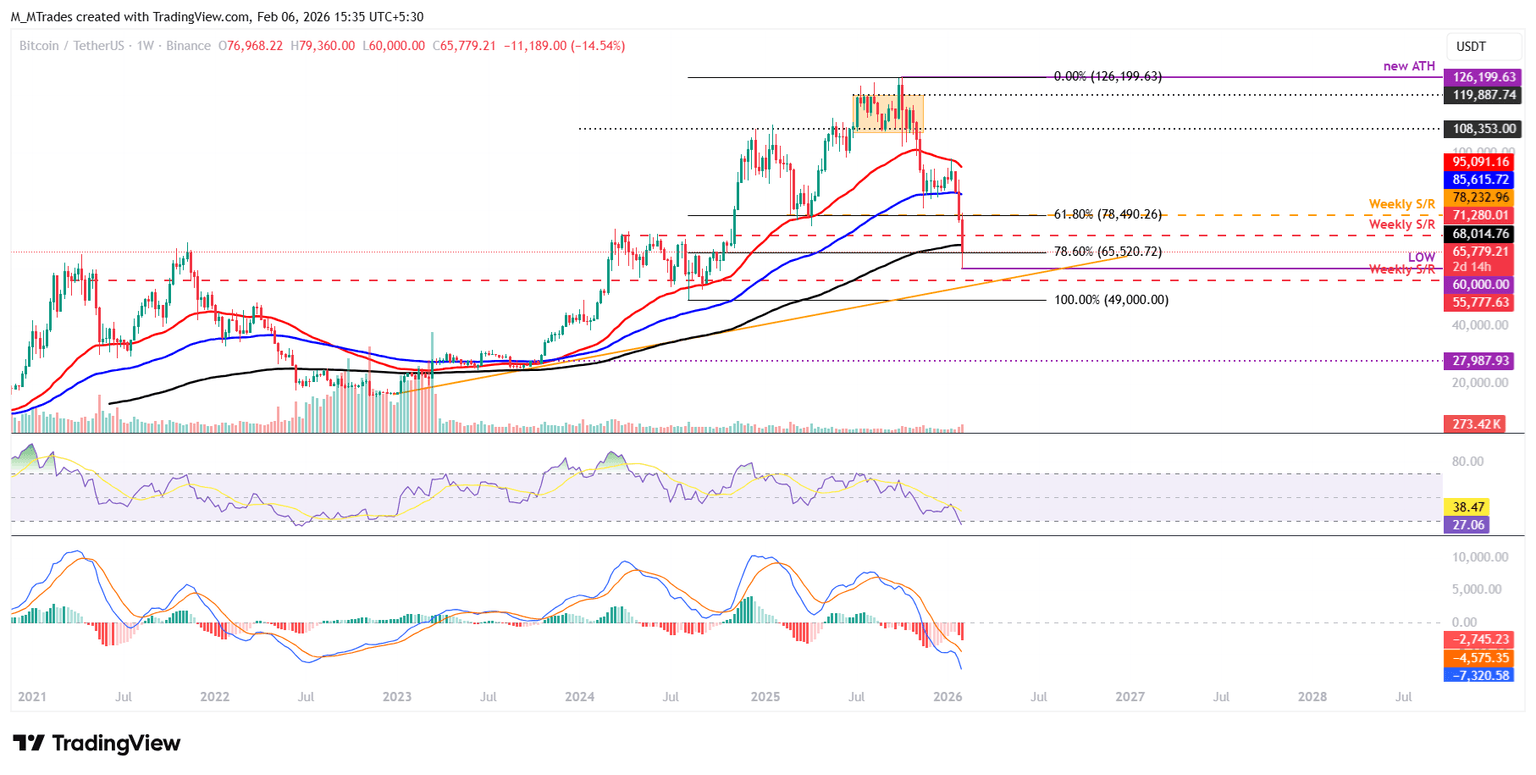Click the 273.42K volume label
This screenshot has height=775, width=1536.
tap(1478, 425)
